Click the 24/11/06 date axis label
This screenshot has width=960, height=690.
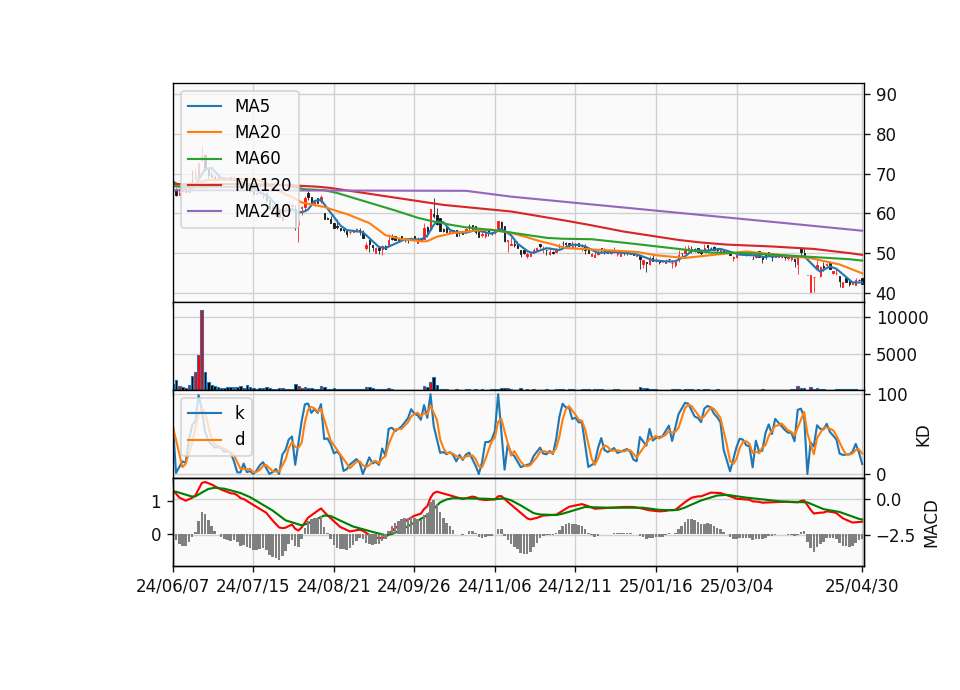pyautogui.click(x=494, y=586)
